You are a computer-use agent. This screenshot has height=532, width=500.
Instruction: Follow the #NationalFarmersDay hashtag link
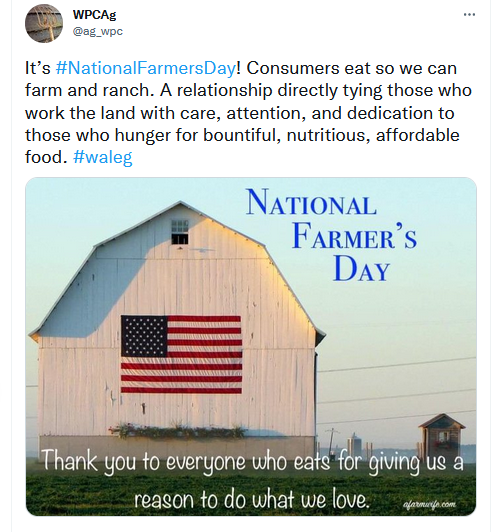[146, 68]
